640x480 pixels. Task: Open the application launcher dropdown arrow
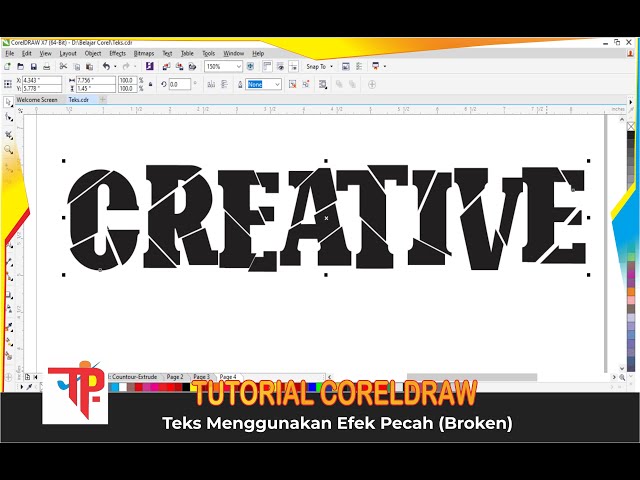[384, 66]
